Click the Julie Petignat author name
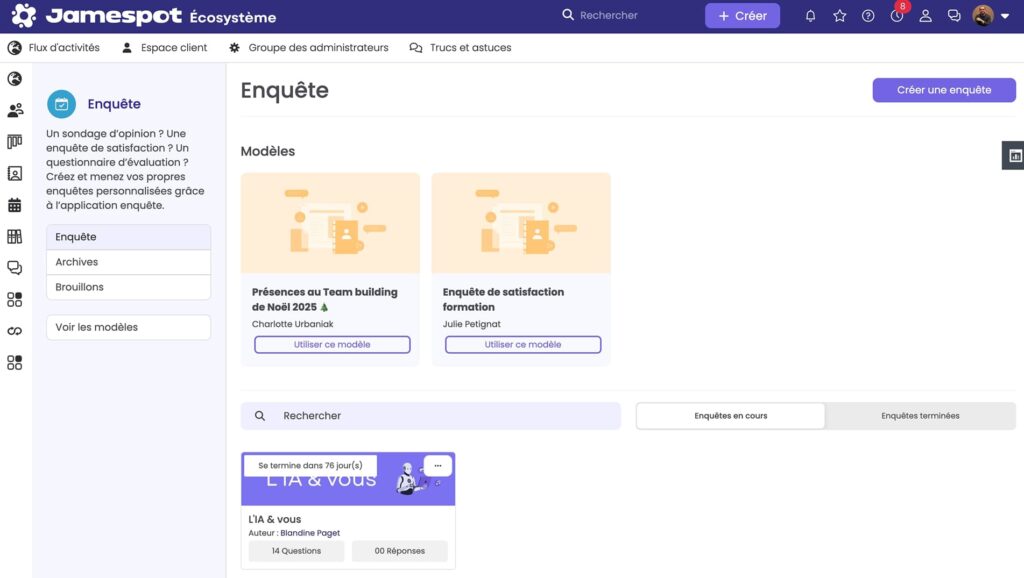1024x578 pixels. coord(472,324)
